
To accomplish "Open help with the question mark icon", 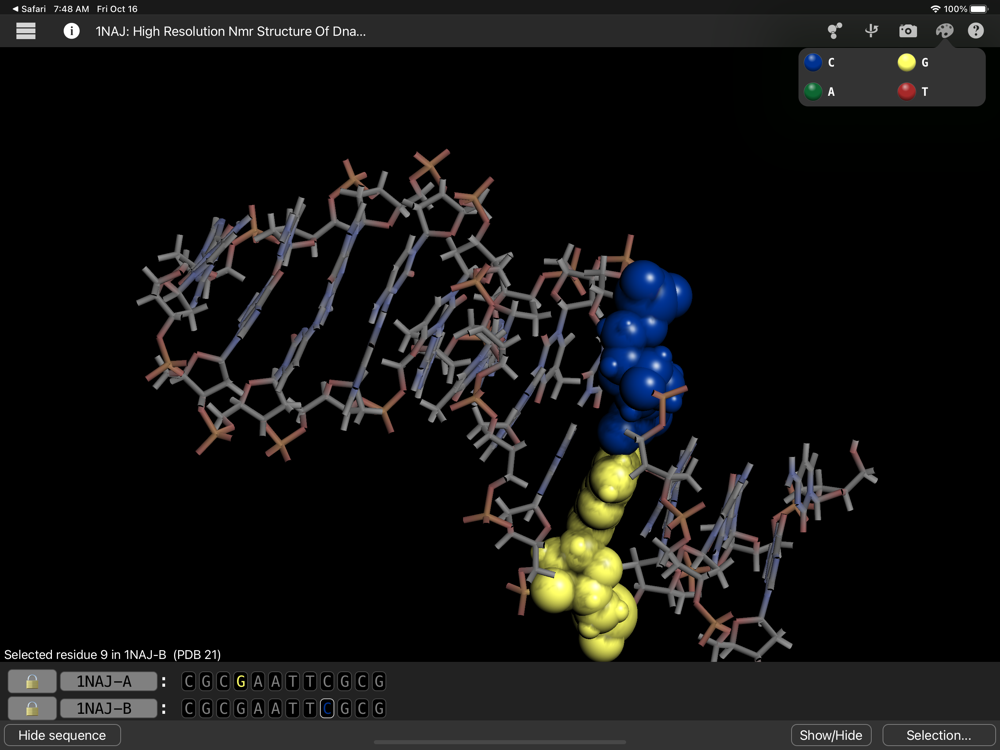I will tap(976, 31).
